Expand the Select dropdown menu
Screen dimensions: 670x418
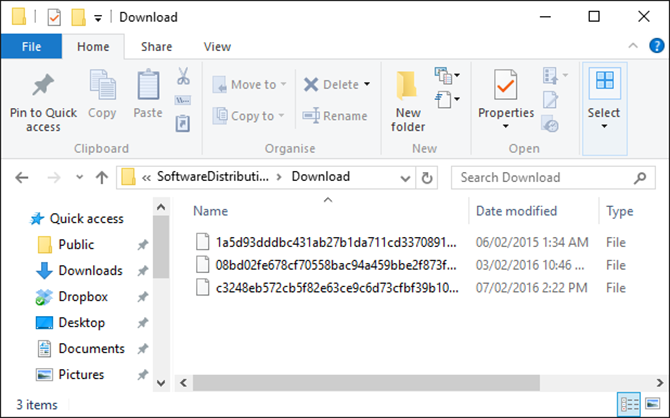604,127
